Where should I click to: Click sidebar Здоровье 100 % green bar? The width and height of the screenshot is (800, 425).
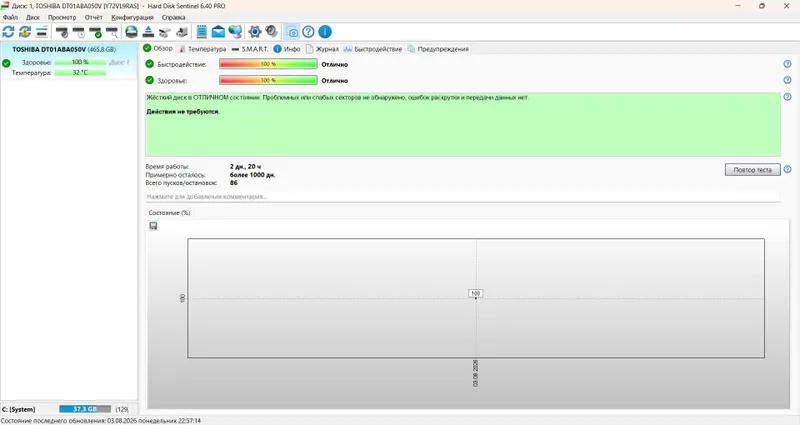[80, 62]
